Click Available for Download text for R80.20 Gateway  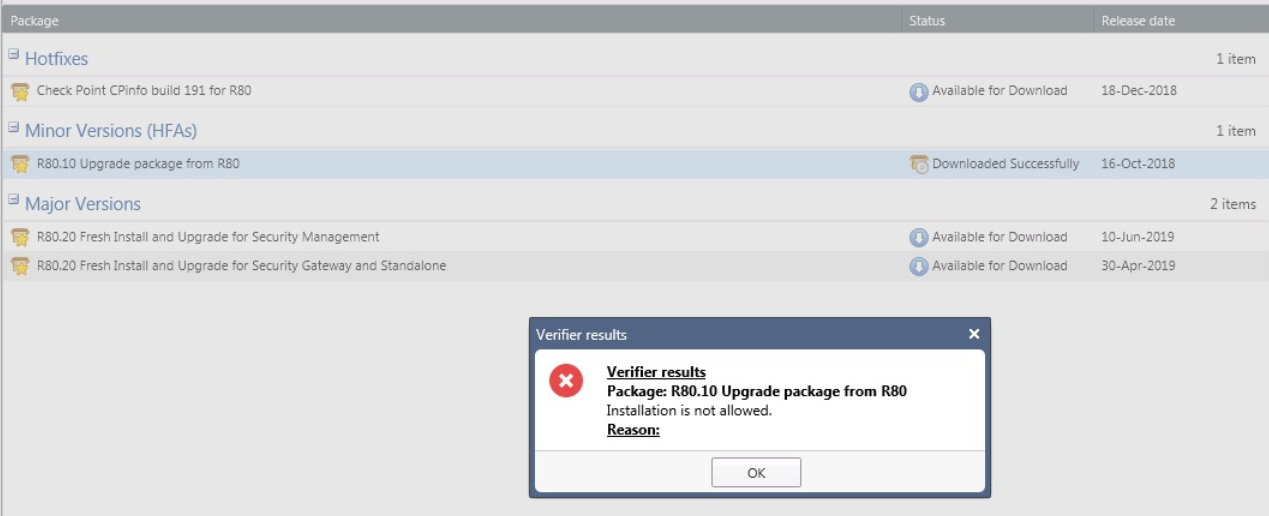coord(999,266)
